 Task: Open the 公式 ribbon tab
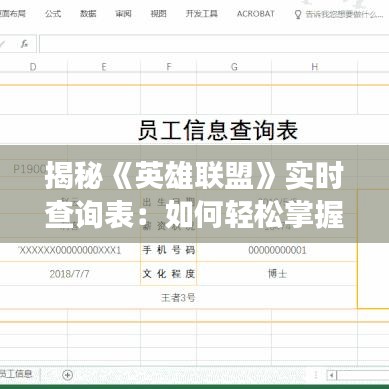(x=53, y=14)
